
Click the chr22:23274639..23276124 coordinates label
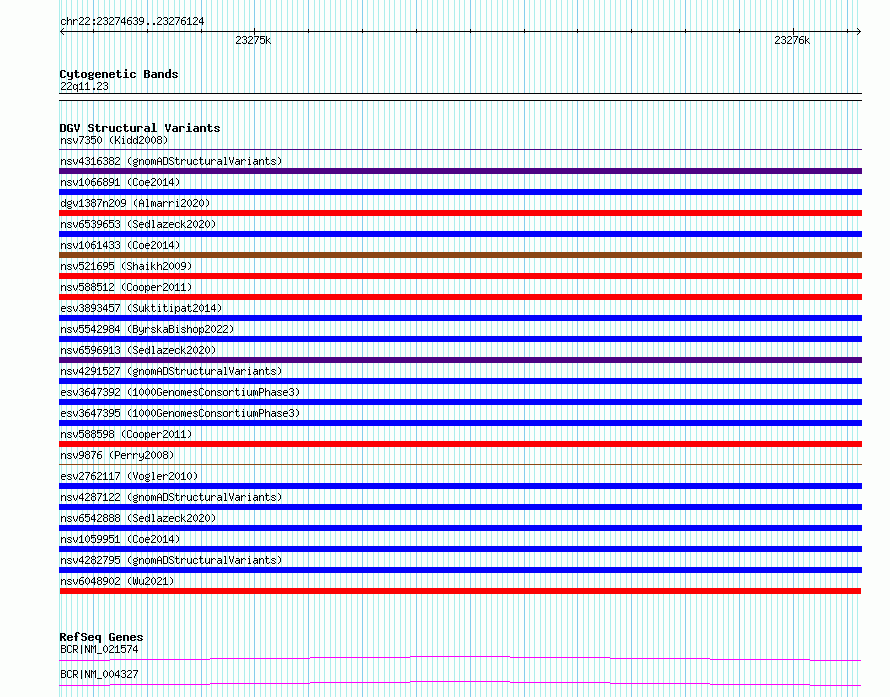pyautogui.click(x=132, y=21)
